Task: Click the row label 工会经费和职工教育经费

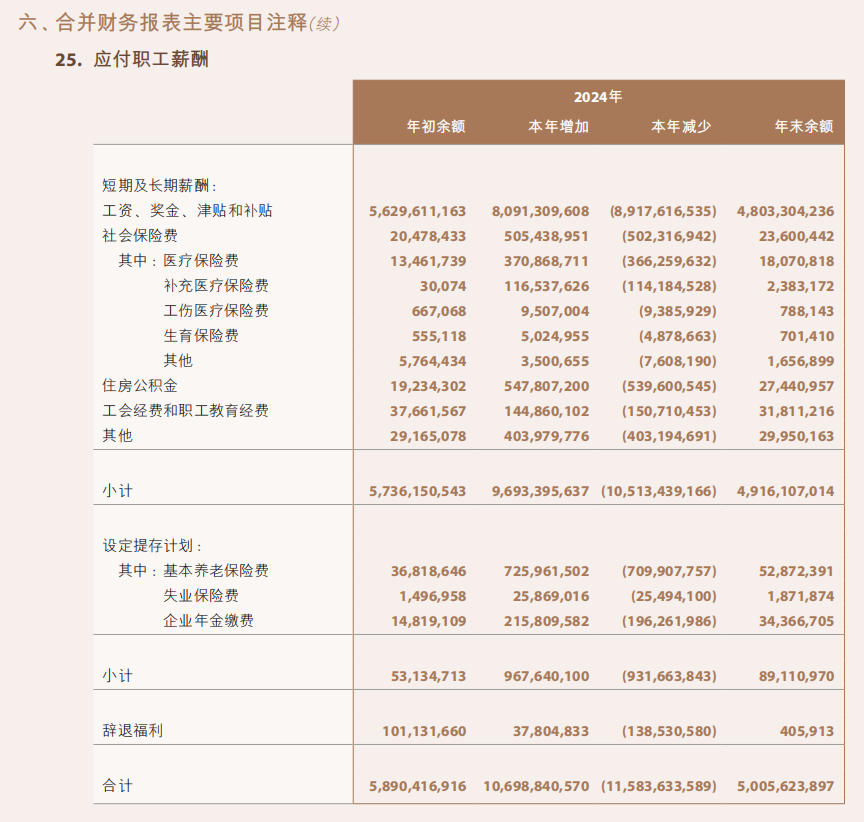Action: pos(185,410)
